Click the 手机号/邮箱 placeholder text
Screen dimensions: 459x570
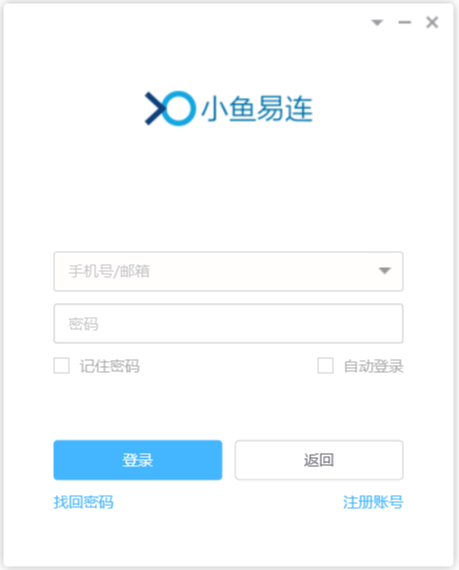(109, 271)
